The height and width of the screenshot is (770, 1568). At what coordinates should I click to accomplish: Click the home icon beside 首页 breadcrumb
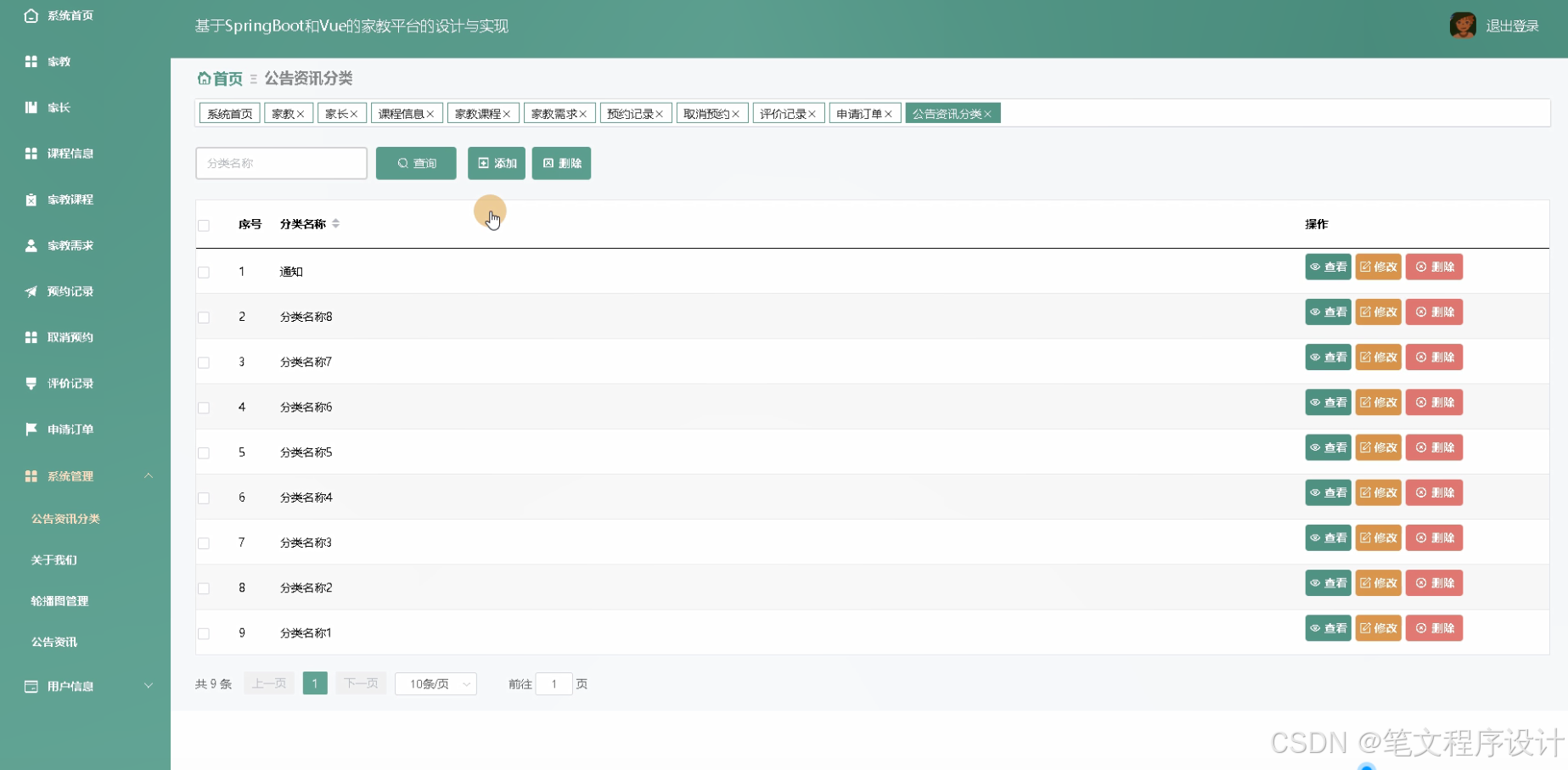tap(205, 78)
